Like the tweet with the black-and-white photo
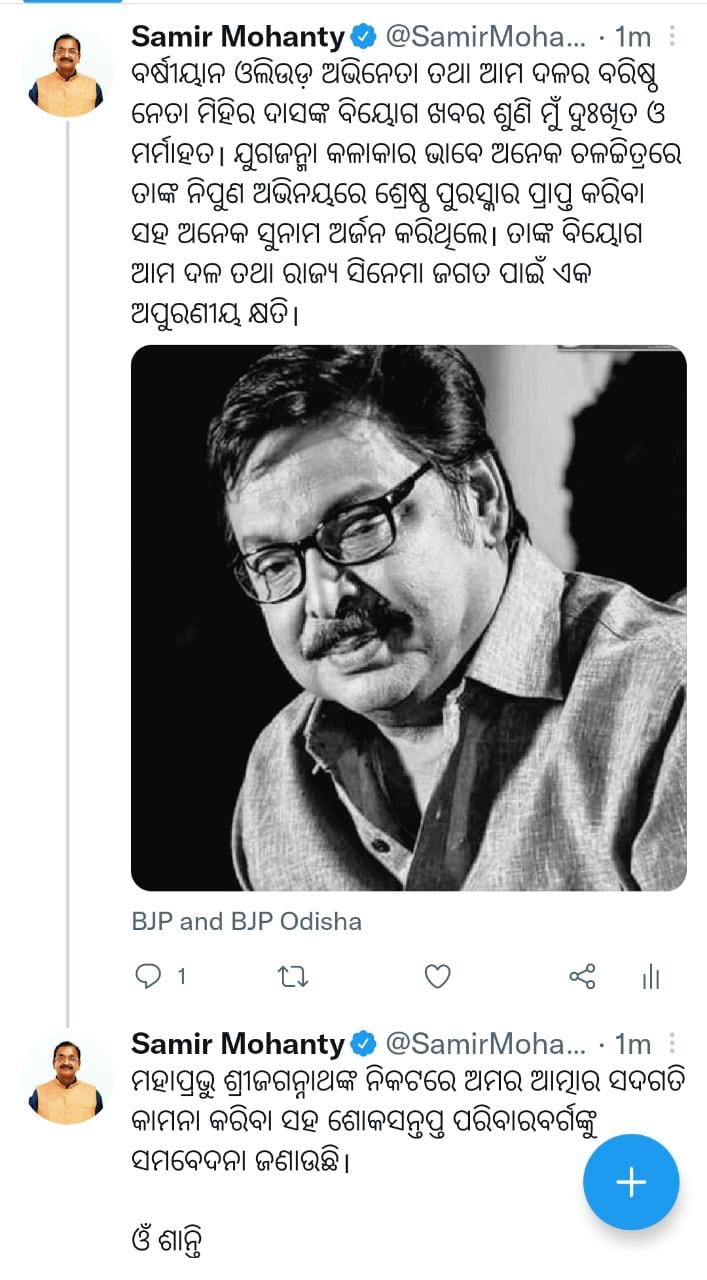This screenshot has width=707, height=1280. pyautogui.click(x=438, y=976)
